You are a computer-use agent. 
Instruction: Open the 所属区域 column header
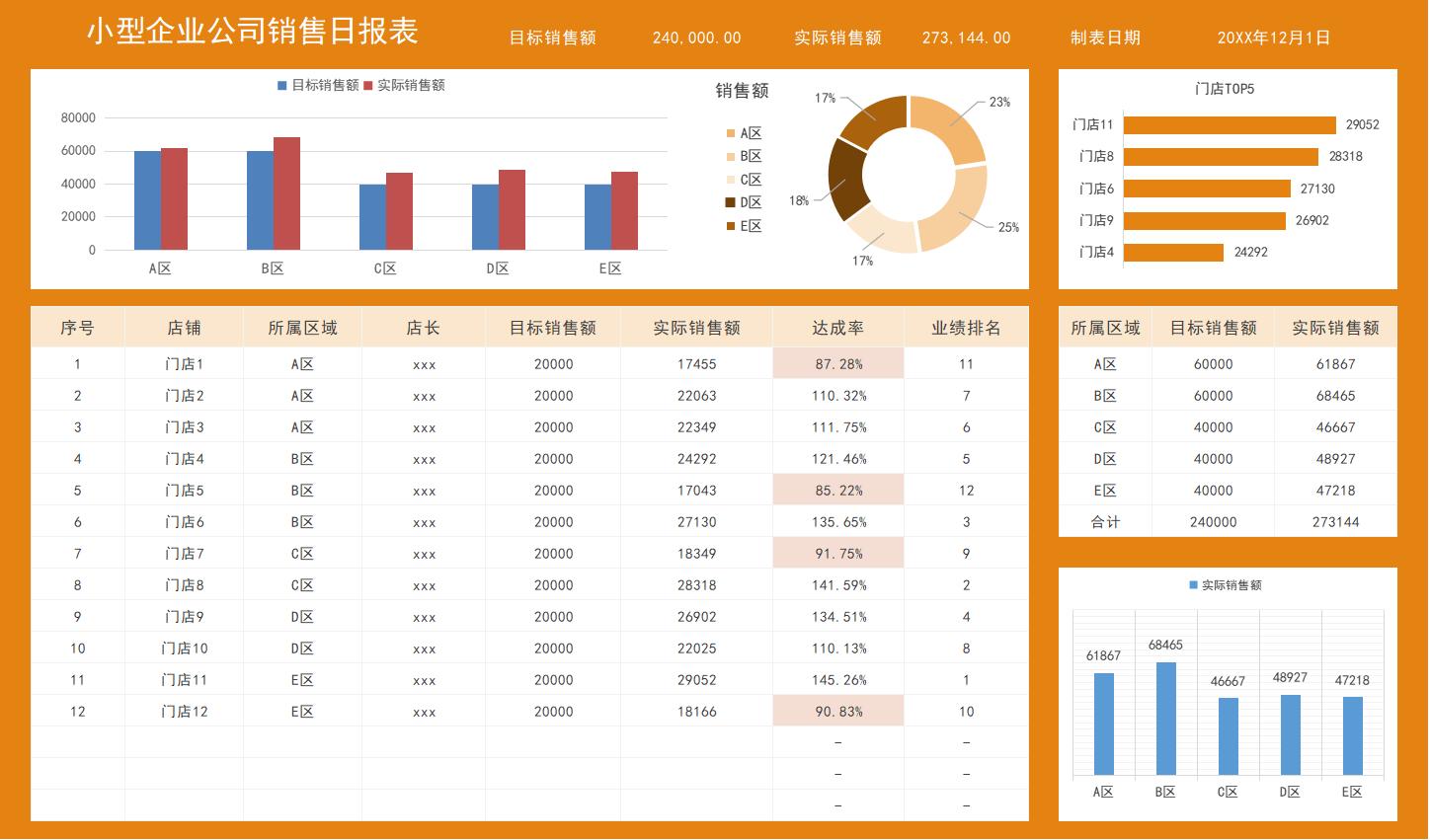coord(303,327)
